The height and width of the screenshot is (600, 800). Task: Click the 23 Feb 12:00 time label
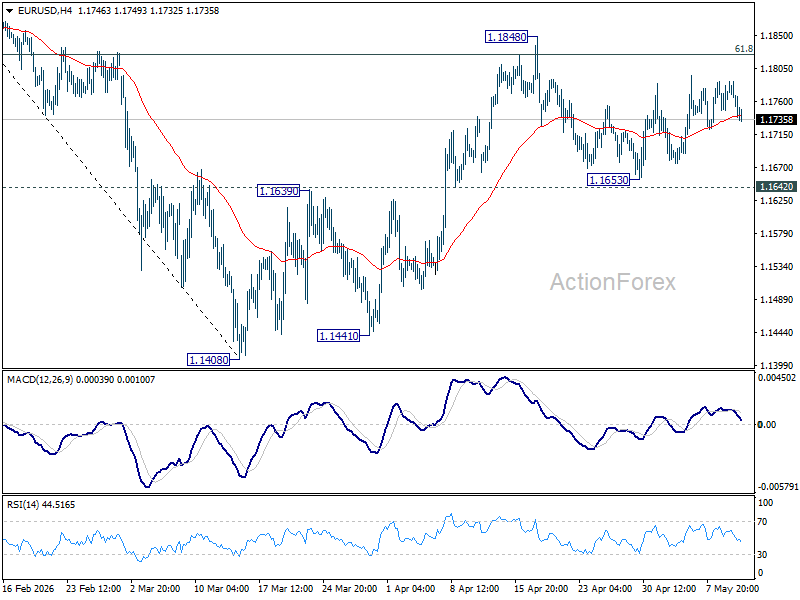tap(93, 588)
